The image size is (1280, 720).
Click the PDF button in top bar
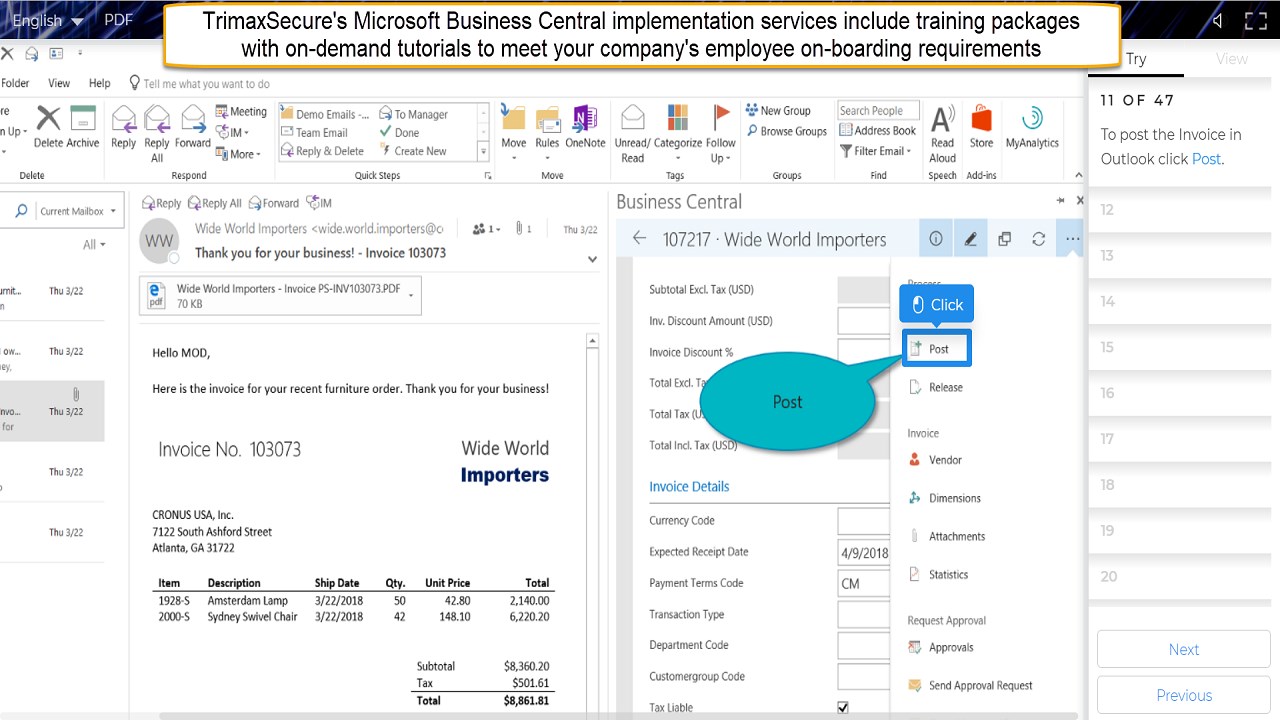pos(118,20)
